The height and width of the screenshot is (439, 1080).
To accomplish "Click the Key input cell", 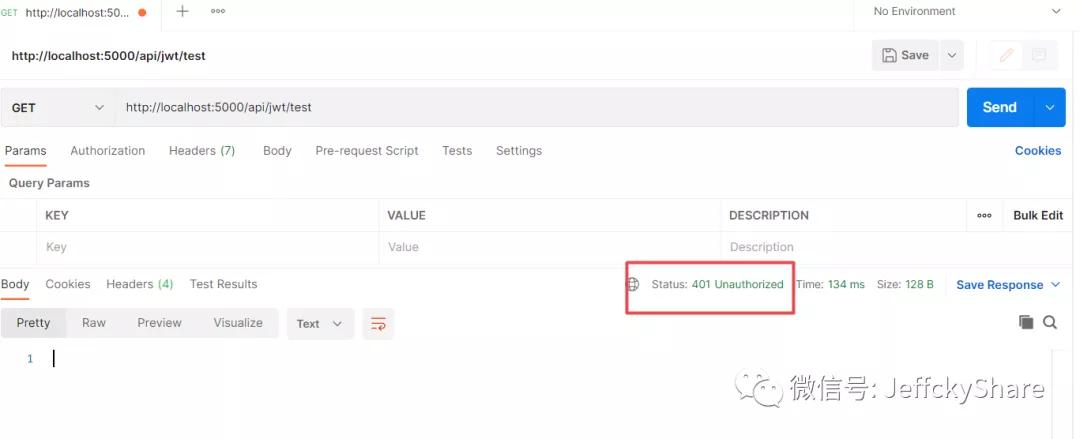I will click(207, 247).
